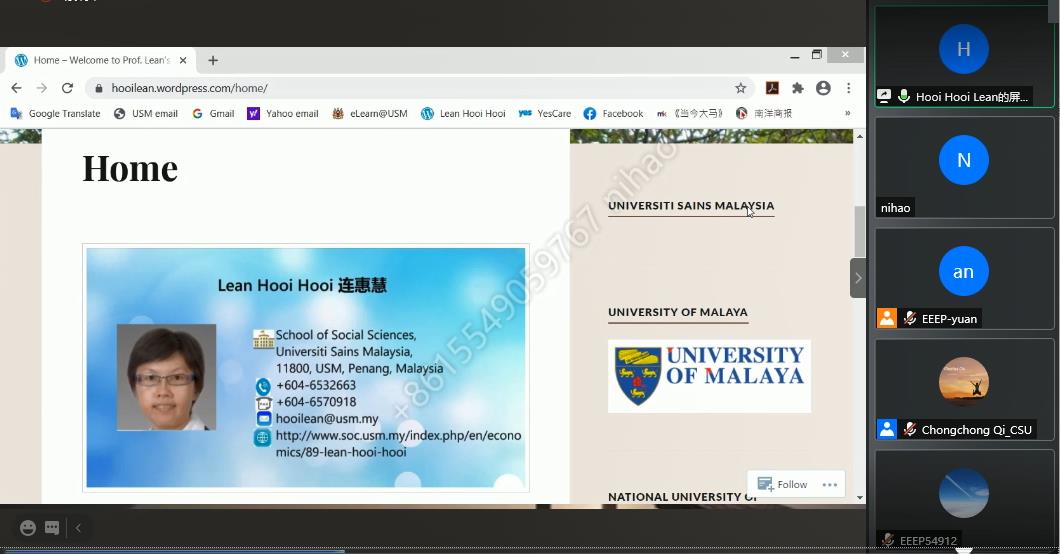Close the Home – Welcome to Prof. Lean's tab
Image resolution: width=1060 pixels, height=554 pixels.
(183, 60)
